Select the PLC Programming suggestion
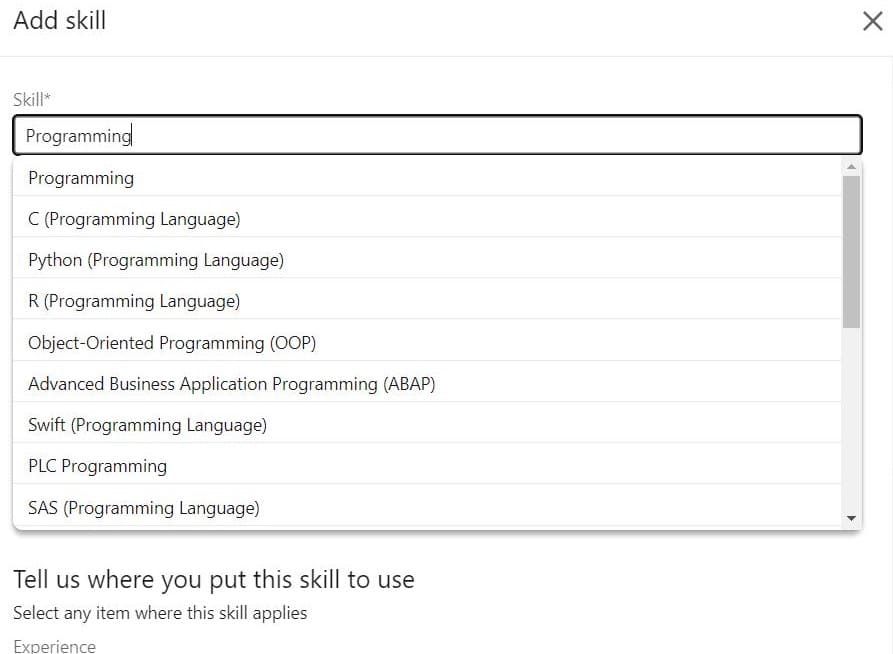Viewport: 893px width, 654px height. click(97, 466)
